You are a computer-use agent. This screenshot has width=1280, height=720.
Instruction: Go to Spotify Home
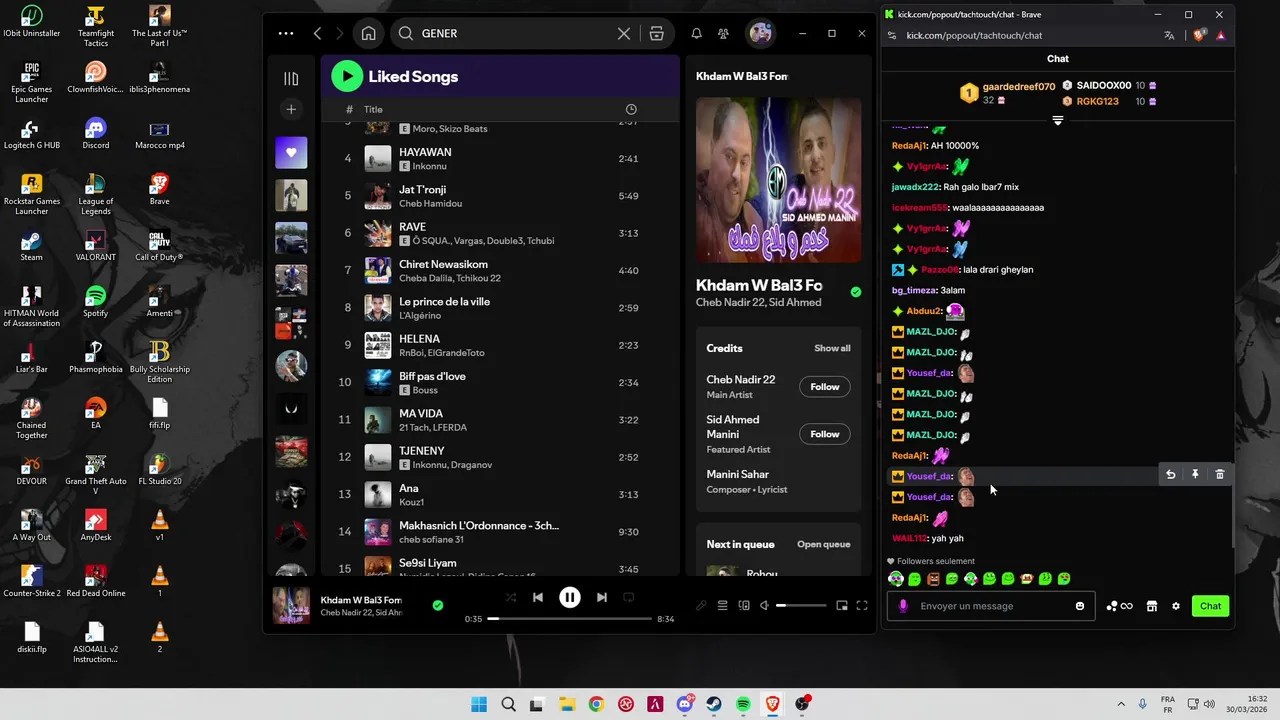(369, 33)
